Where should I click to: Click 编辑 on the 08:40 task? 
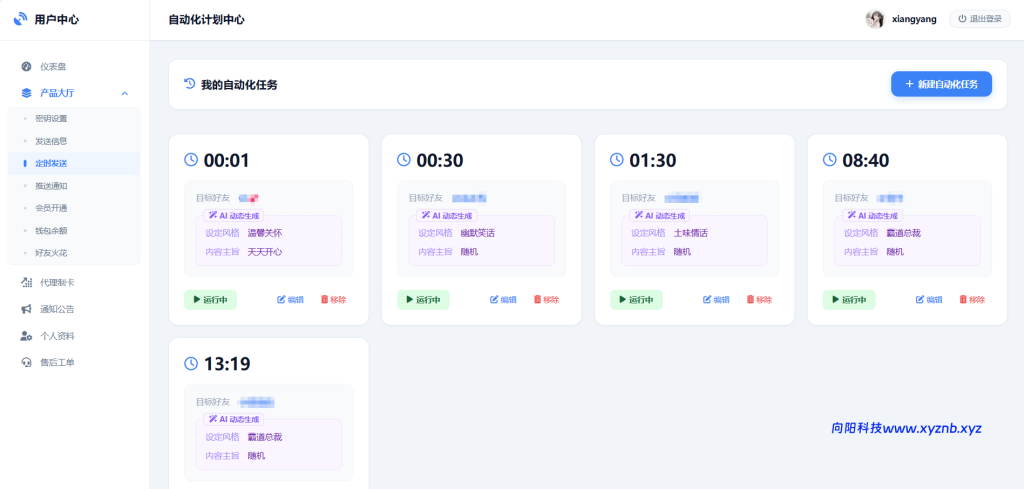(x=929, y=300)
